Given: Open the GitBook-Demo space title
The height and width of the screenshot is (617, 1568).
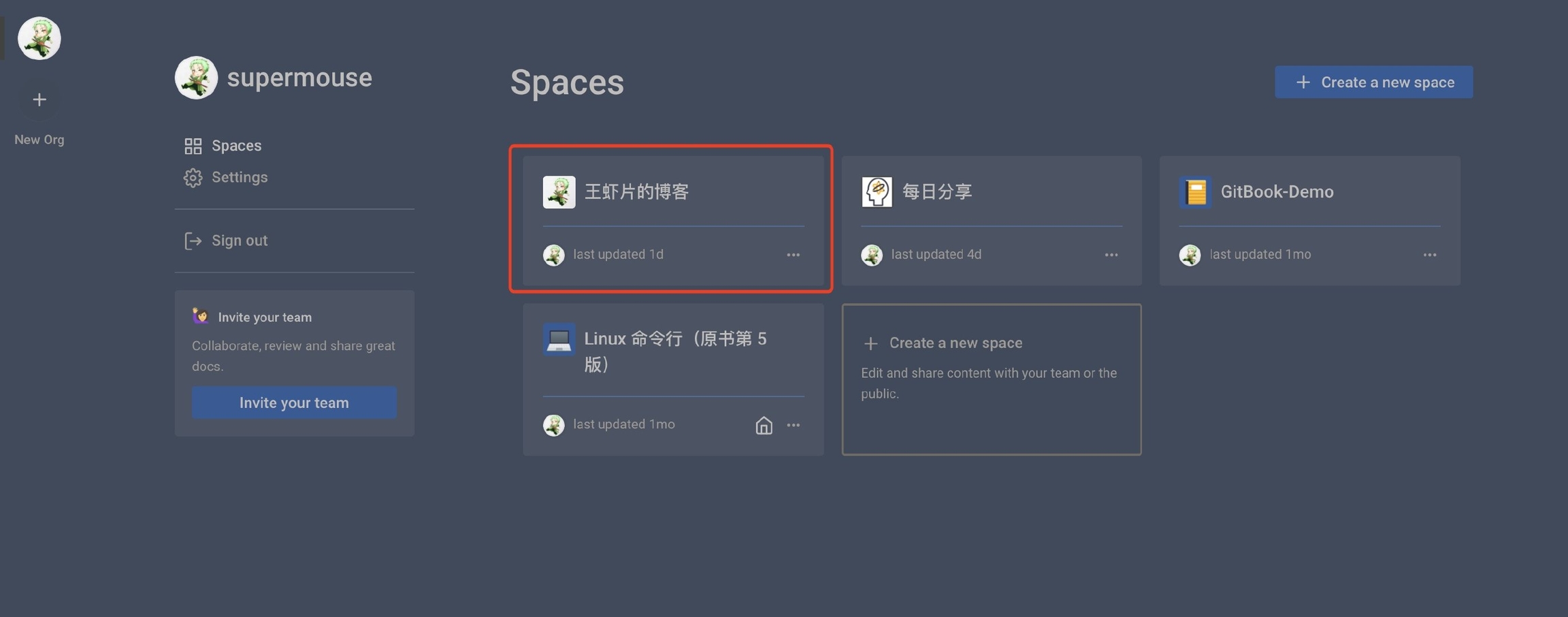Looking at the screenshot, I should click(x=1277, y=192).
